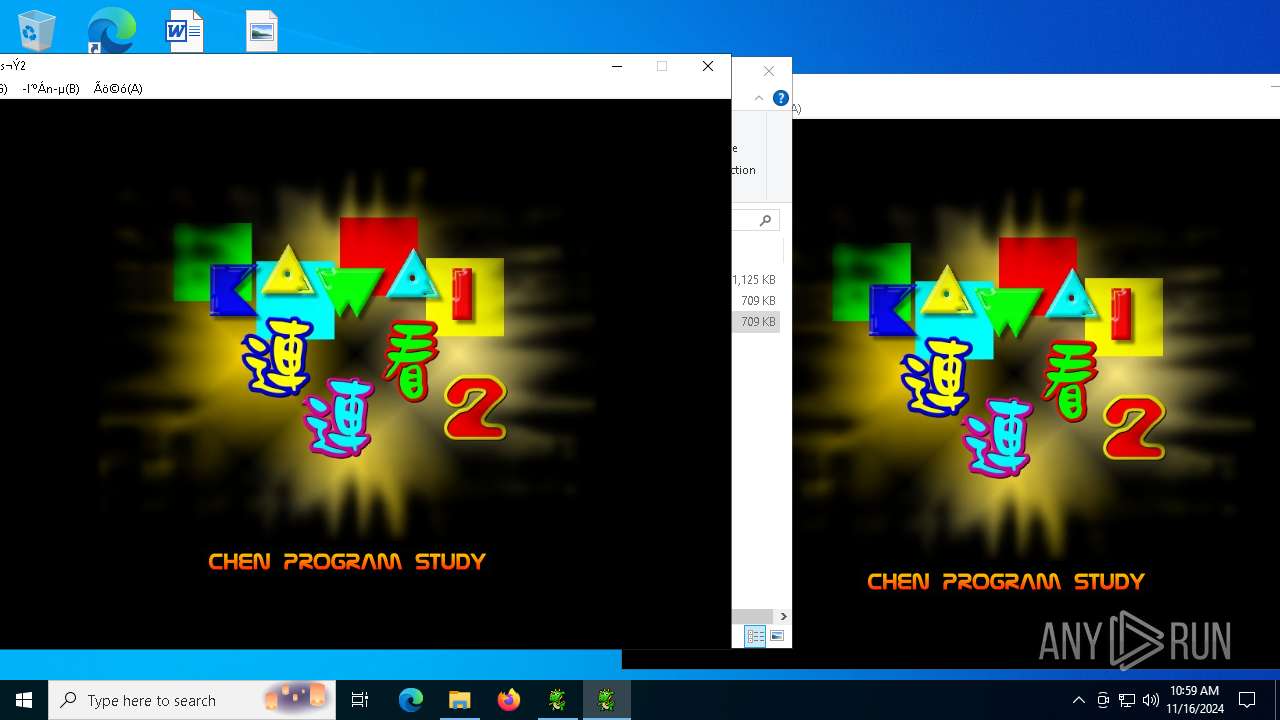Screen dimensions: 1280x720
Task: Open network status tray icon
Action: (1127, 700)
